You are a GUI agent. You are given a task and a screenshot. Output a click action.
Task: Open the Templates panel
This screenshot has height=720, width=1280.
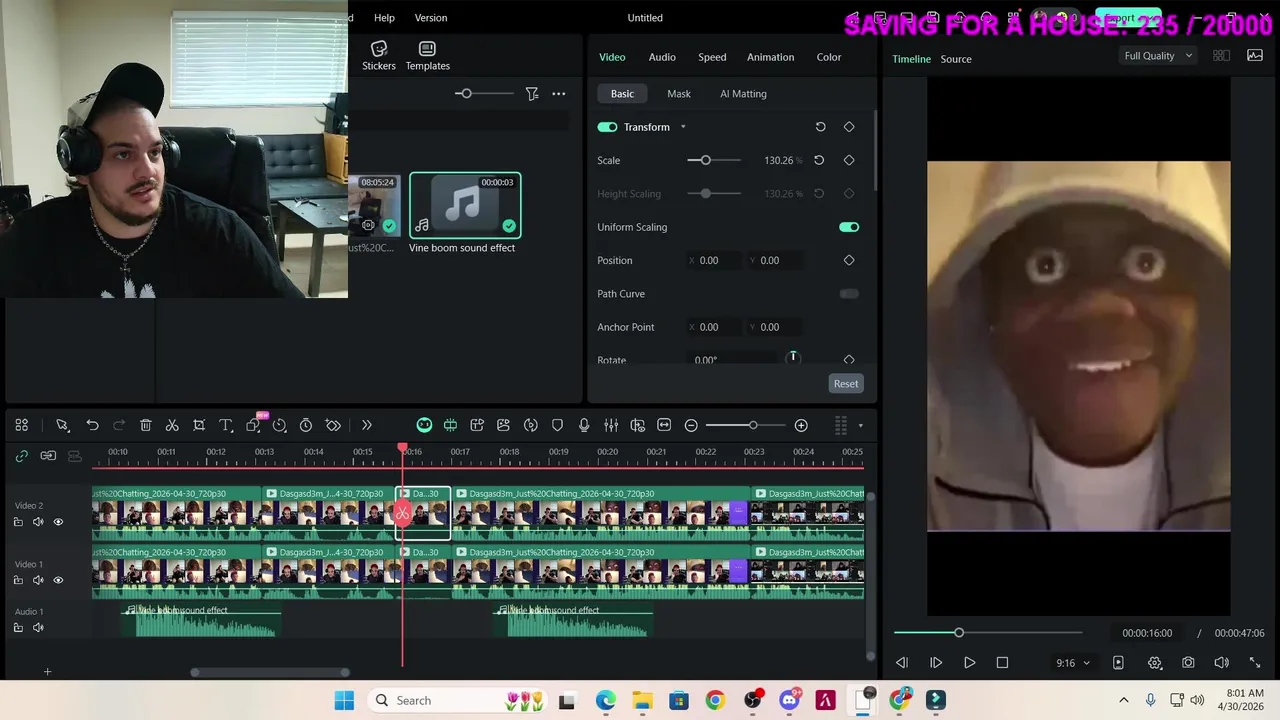[x=427, y=56]
